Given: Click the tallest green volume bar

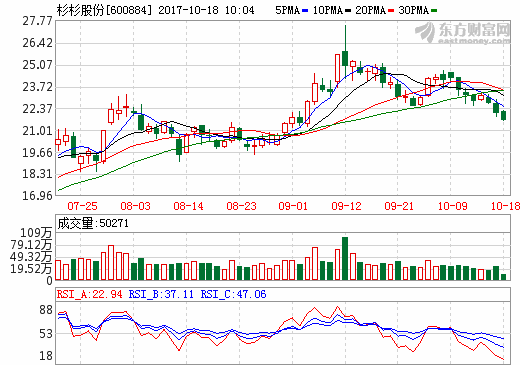Looking at the screenshot, I should [x=345, y=258].
